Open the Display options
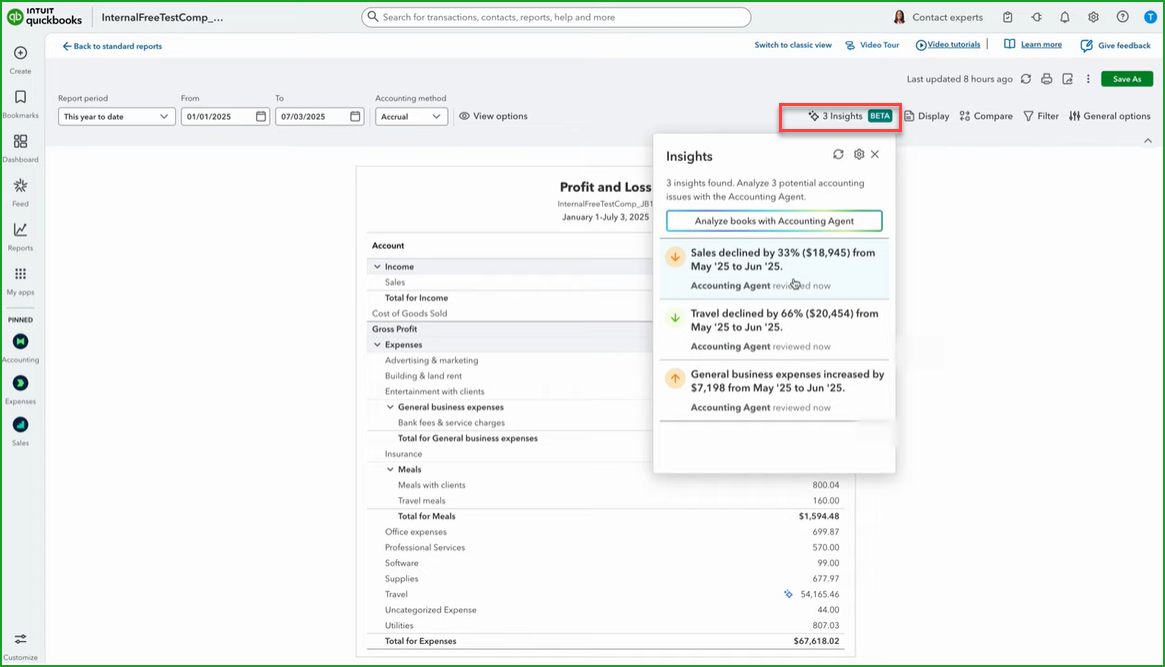Image resolution: width=1165 pixels, height=667 pixels. (927, 117)
